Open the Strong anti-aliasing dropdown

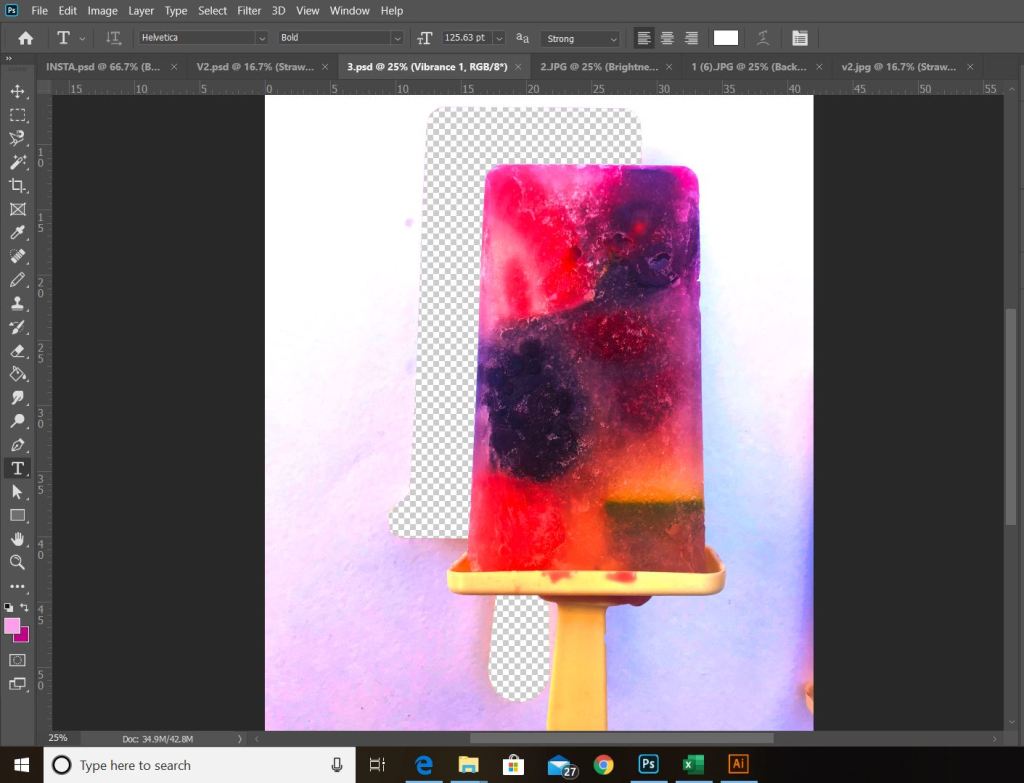(x=612, y=38)
